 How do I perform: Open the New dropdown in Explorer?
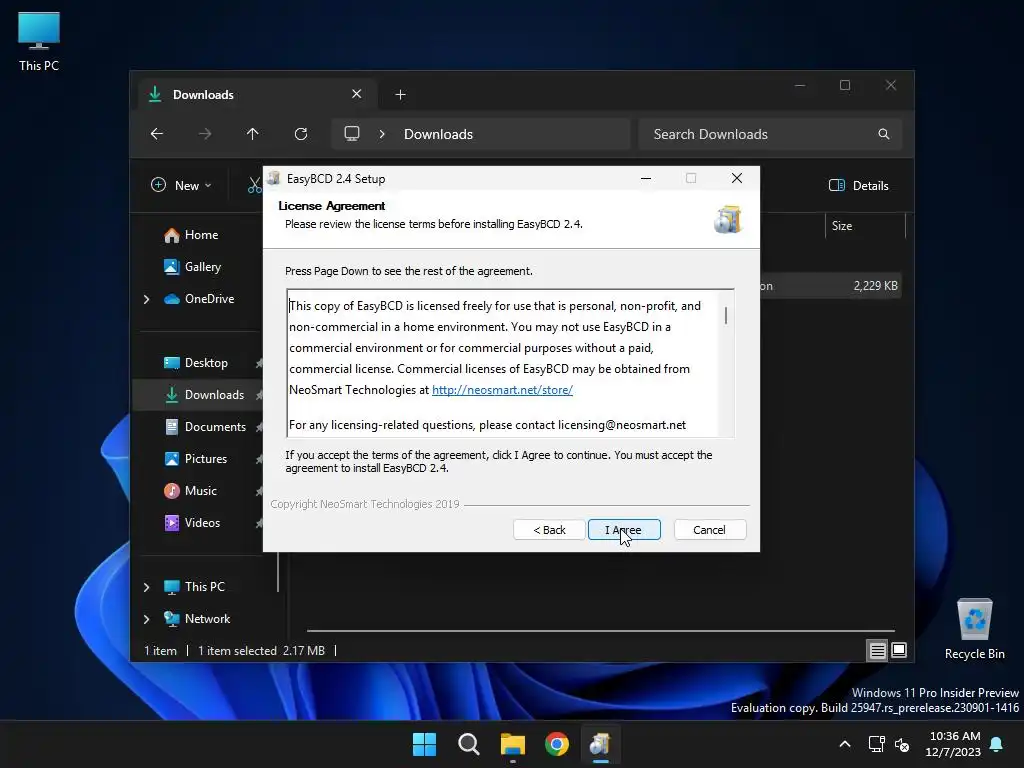click(x=181, y=185)
